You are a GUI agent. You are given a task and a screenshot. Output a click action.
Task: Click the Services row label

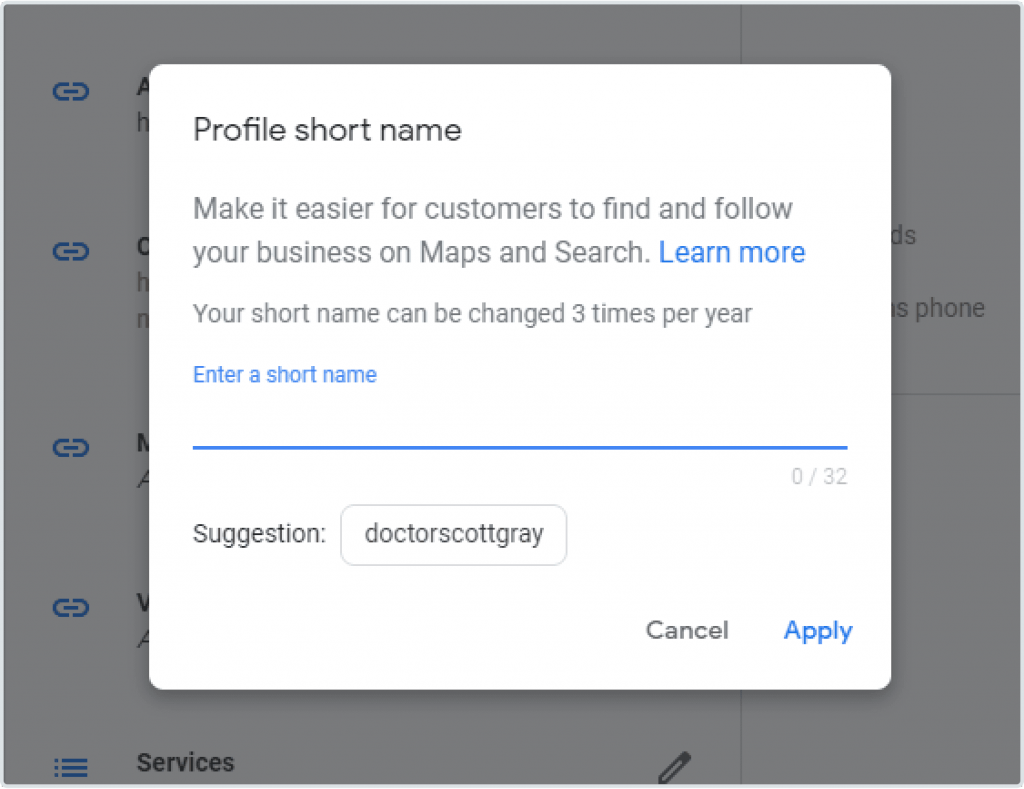coord(186,763)
